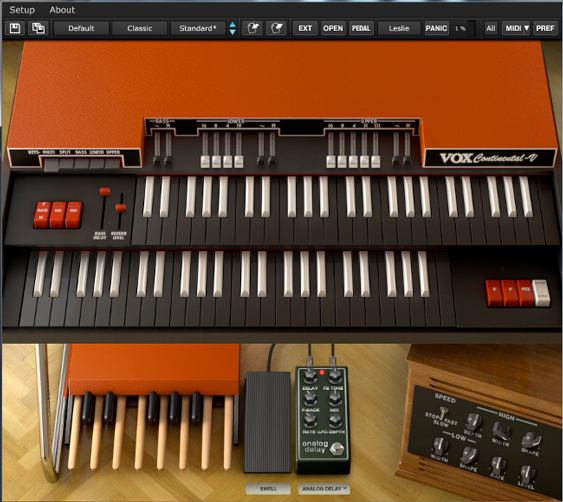Click the Lower sine wave drawbar
This screenshot has height=502, width=563.
[x=261, y=161]
